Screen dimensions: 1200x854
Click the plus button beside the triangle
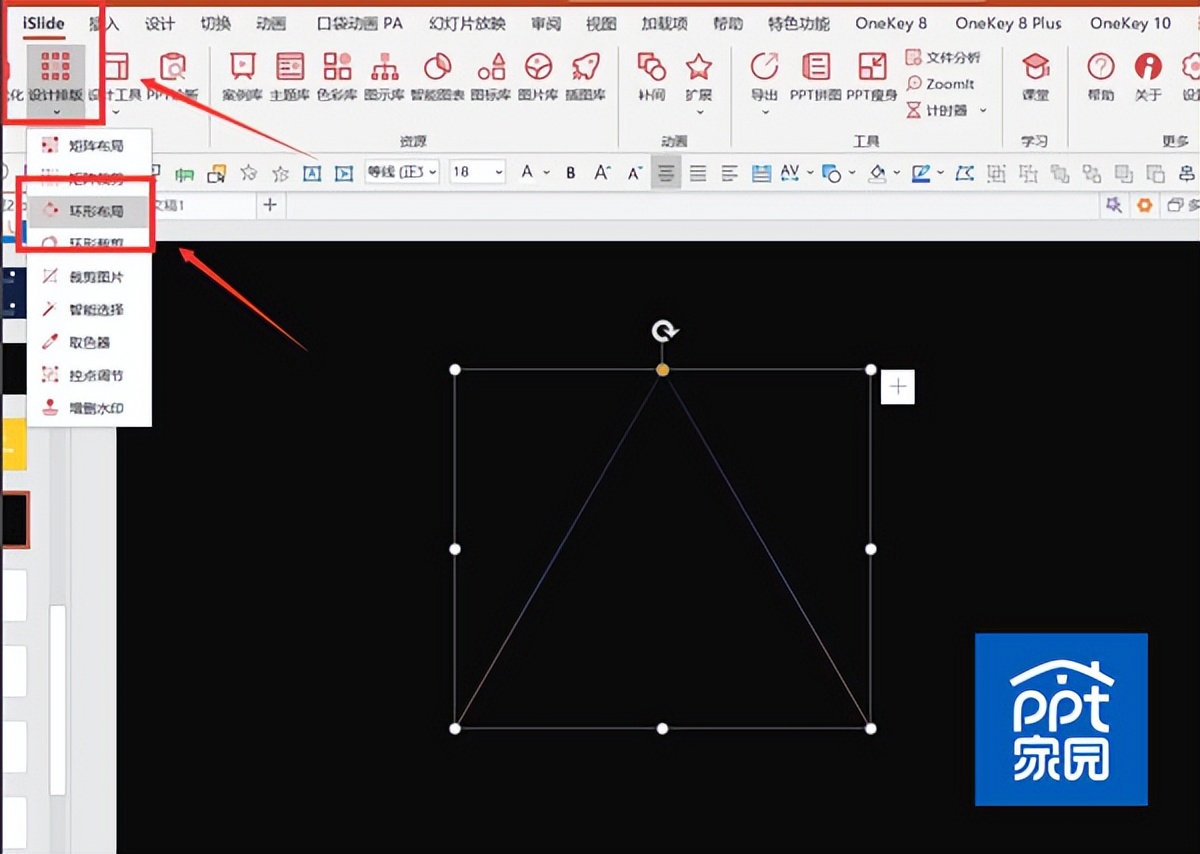pyautogui.click(x=898, y=387)
